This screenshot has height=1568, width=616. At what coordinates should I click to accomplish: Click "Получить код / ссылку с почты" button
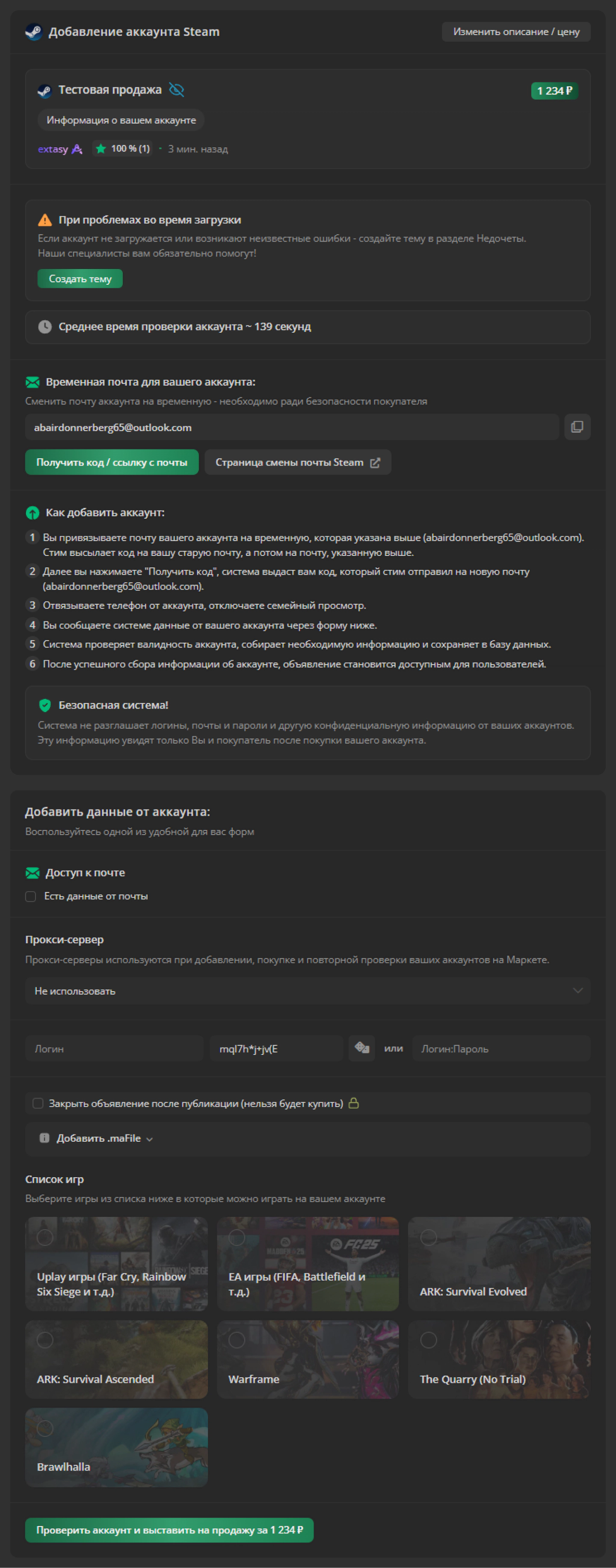[x=111, y=462]
